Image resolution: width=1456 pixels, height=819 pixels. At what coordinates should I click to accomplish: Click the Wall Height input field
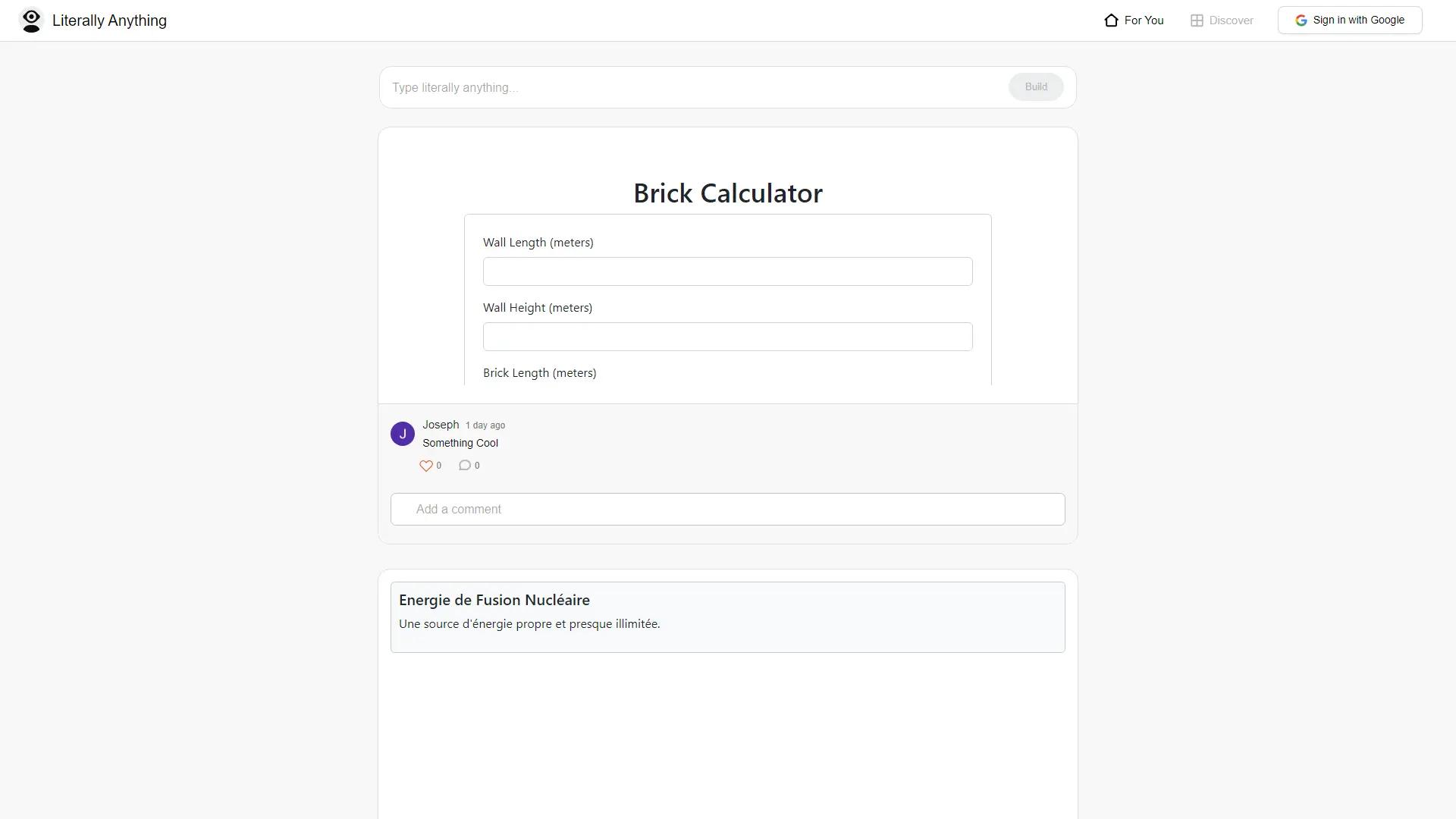tap(728, 337)
